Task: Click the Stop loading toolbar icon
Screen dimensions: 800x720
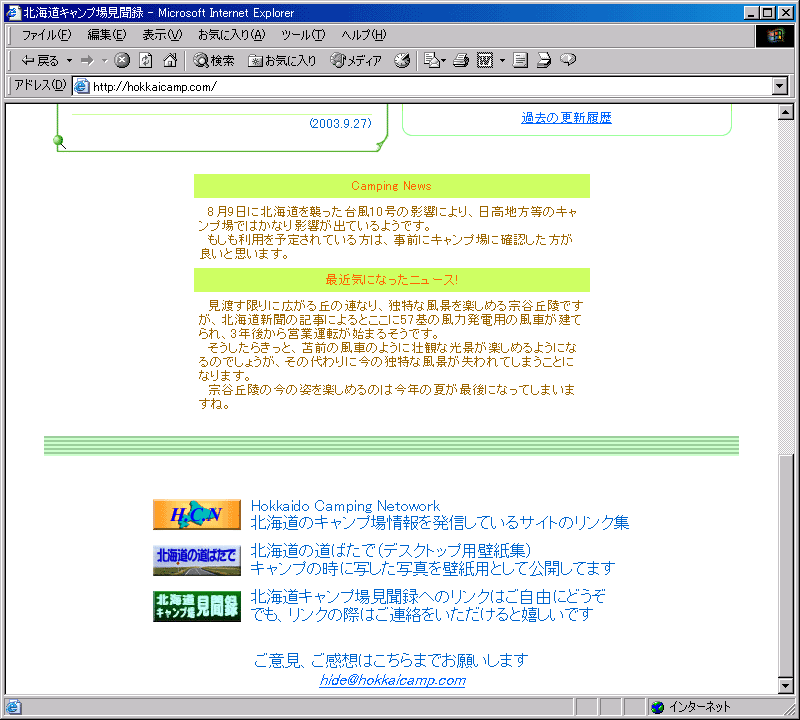Action: (x=121, y=60)
